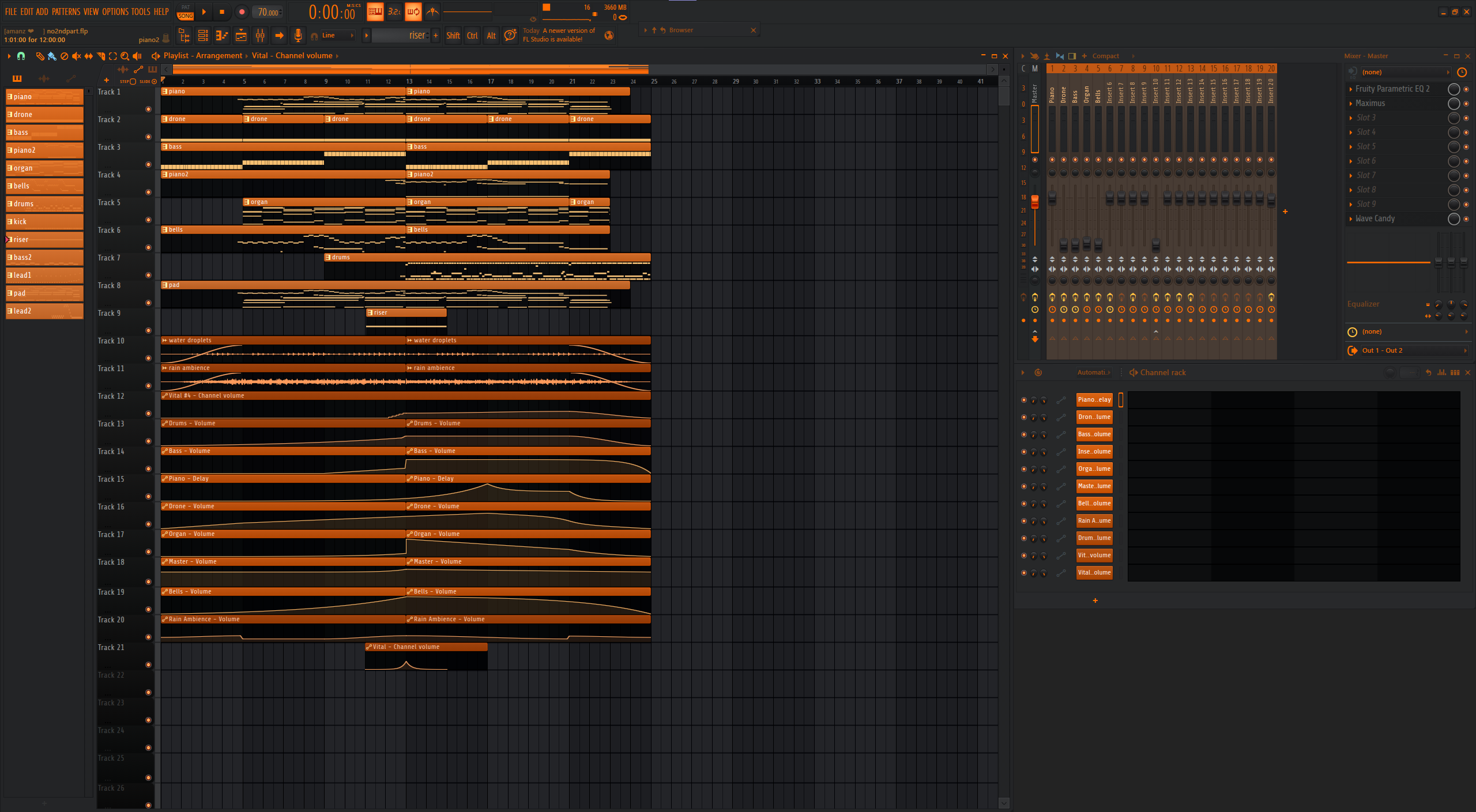
Task: Enable the playlist magnet snap icon
Action: pyautogui.click(x=21, y=56)
